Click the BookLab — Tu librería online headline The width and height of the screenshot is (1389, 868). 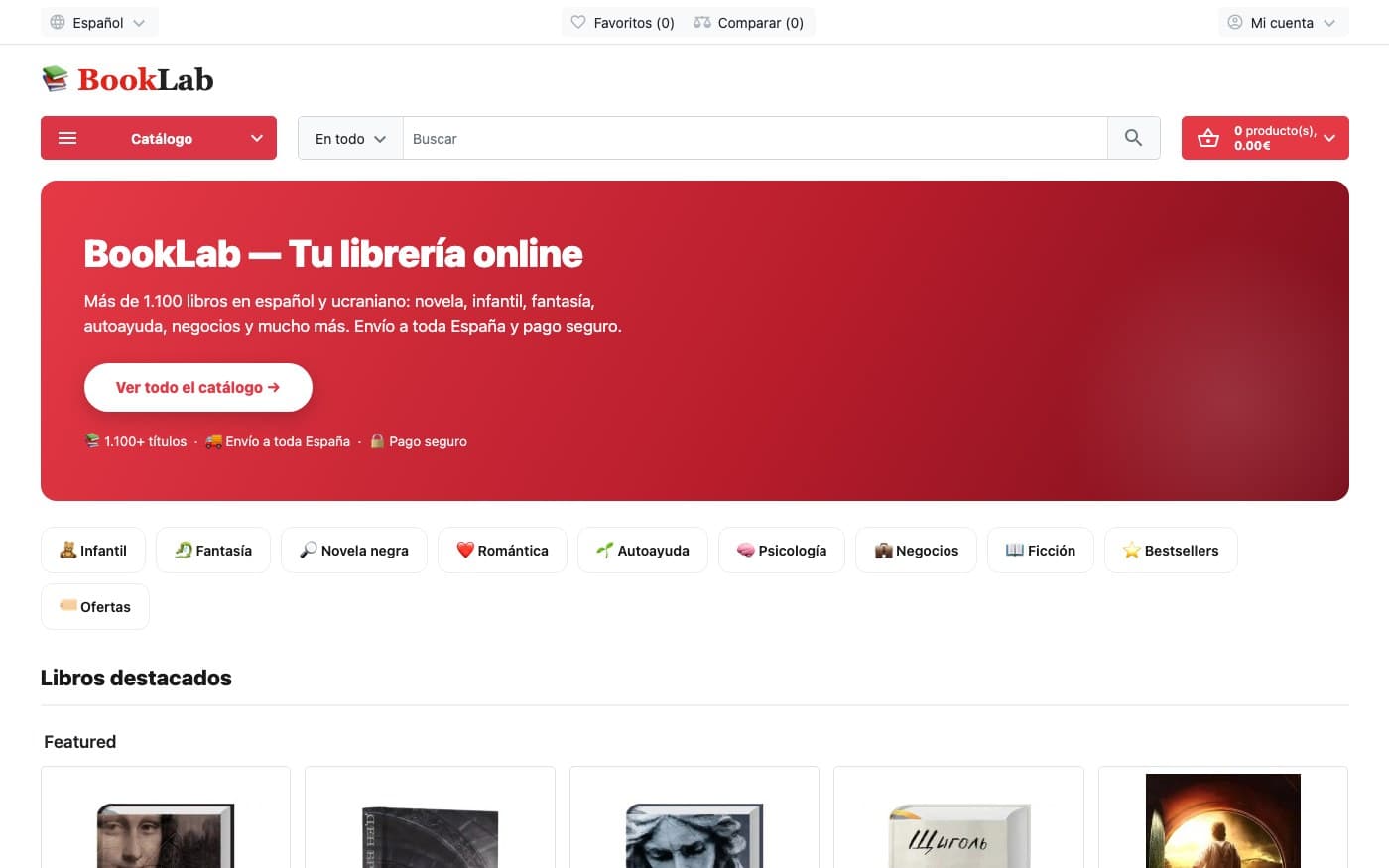(333, 253)
